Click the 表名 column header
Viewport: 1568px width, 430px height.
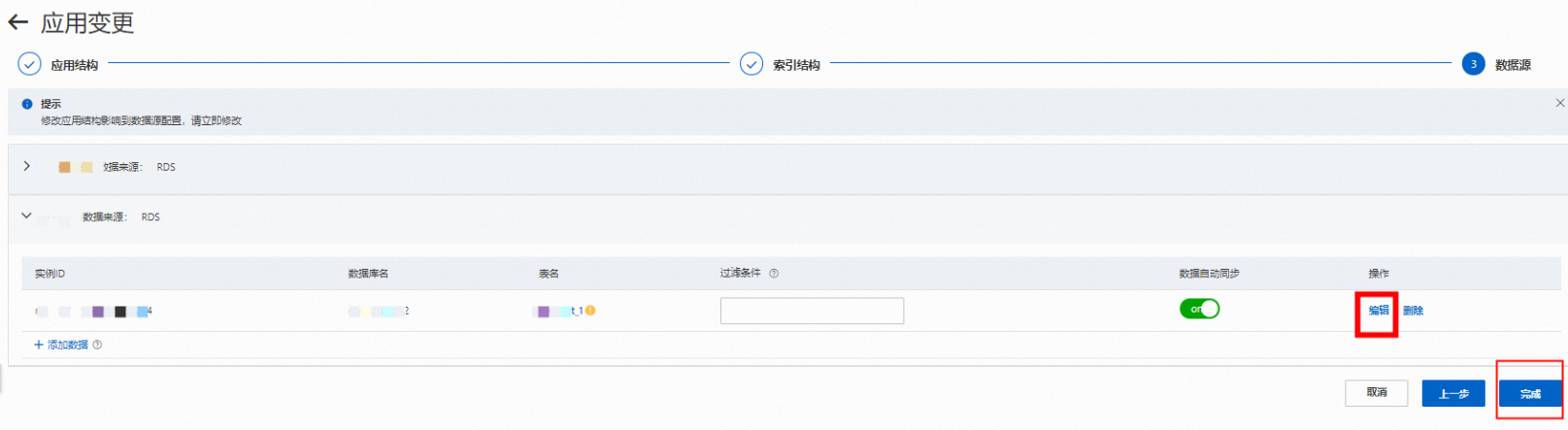click(549, 274)
